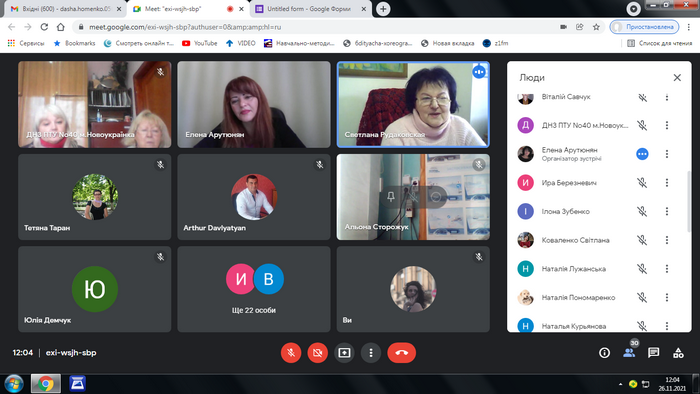This screenshot has width=700, height=394.
Task: Mute ДНЗ ПТУ No40 participant in list
Action: [x=642, y=125]
